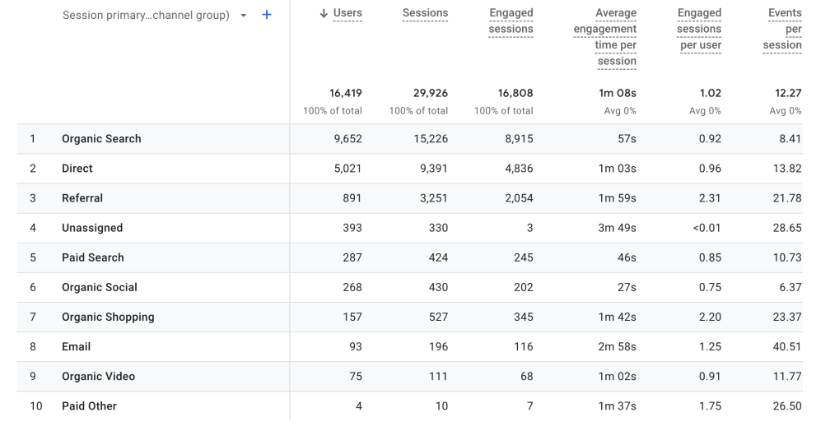Sort by the Sessions column header
The height and width of the screenshot is (424, 823).
point(425,13)
